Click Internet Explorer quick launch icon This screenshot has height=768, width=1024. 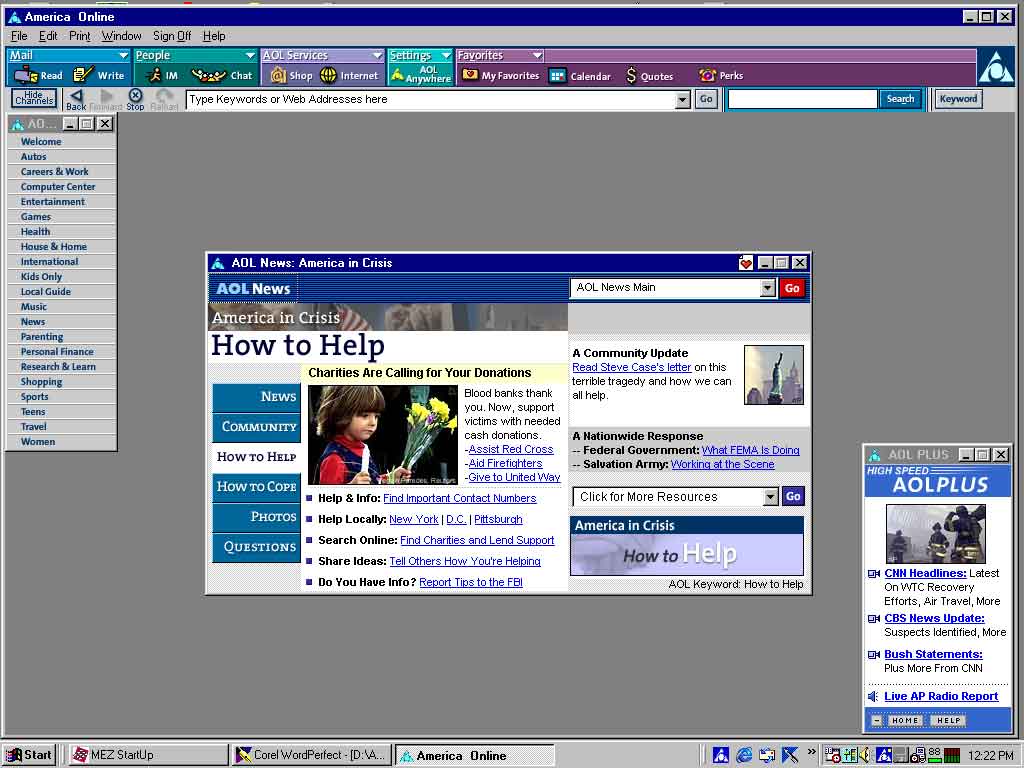pyautogui.click(x=744, y=755)
